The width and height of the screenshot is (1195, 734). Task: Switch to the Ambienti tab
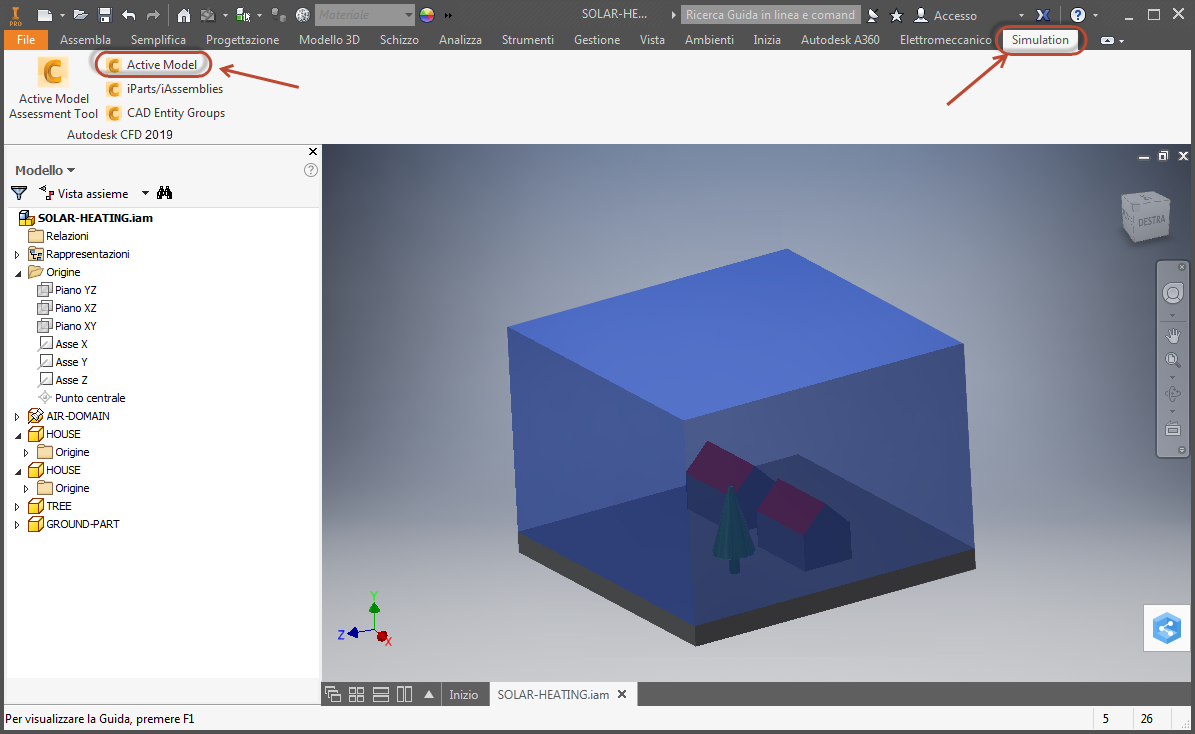(x=710, y=40)
